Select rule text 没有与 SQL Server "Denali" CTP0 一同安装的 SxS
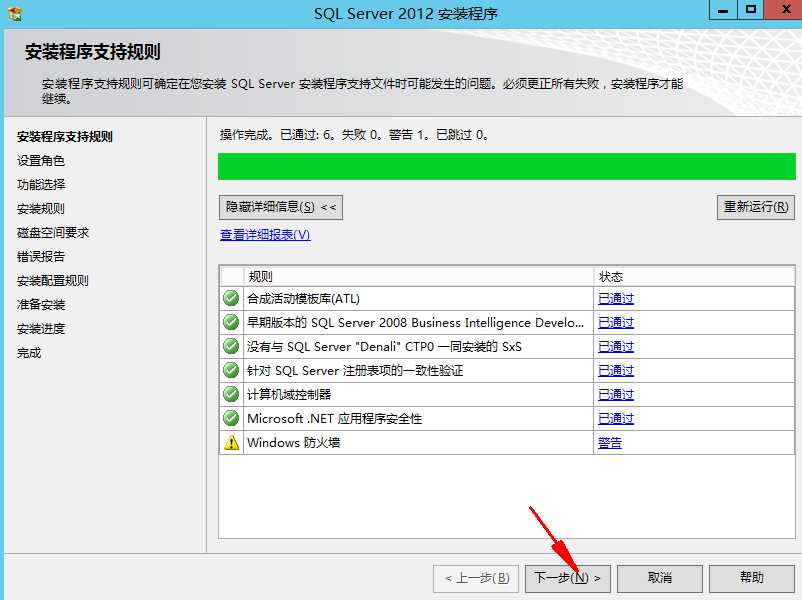 (x=384, y=346)
